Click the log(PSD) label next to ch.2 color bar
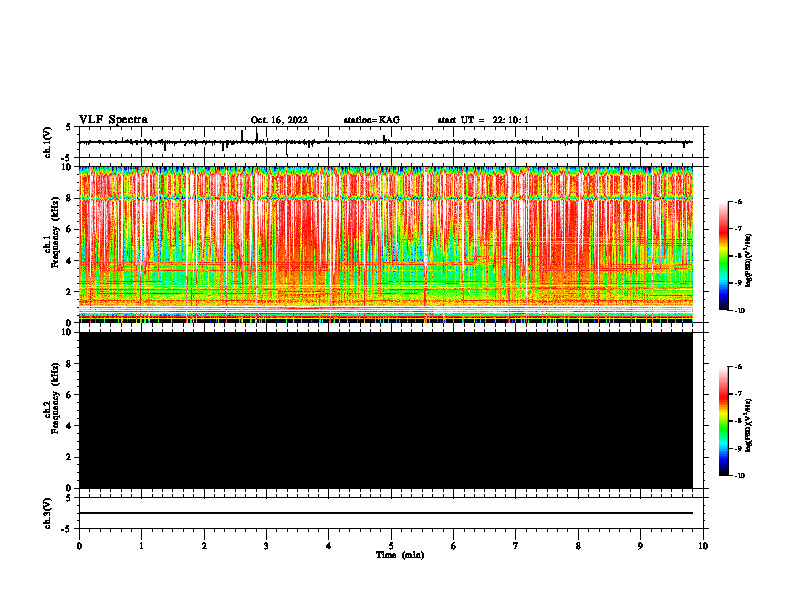This screenshot has width=792, height=612. [x=748, y=426]
